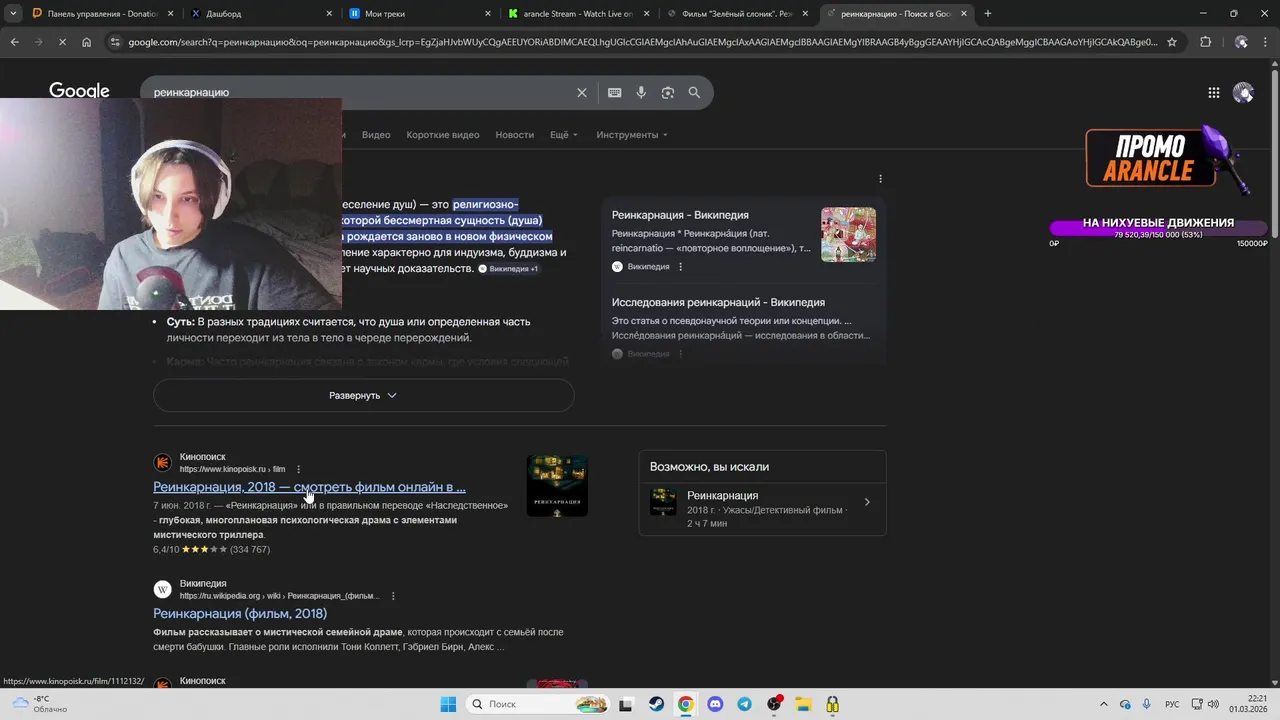Launch Steam from the taskbar
This screenshot has height=720, width=1280.
[656, 704]
